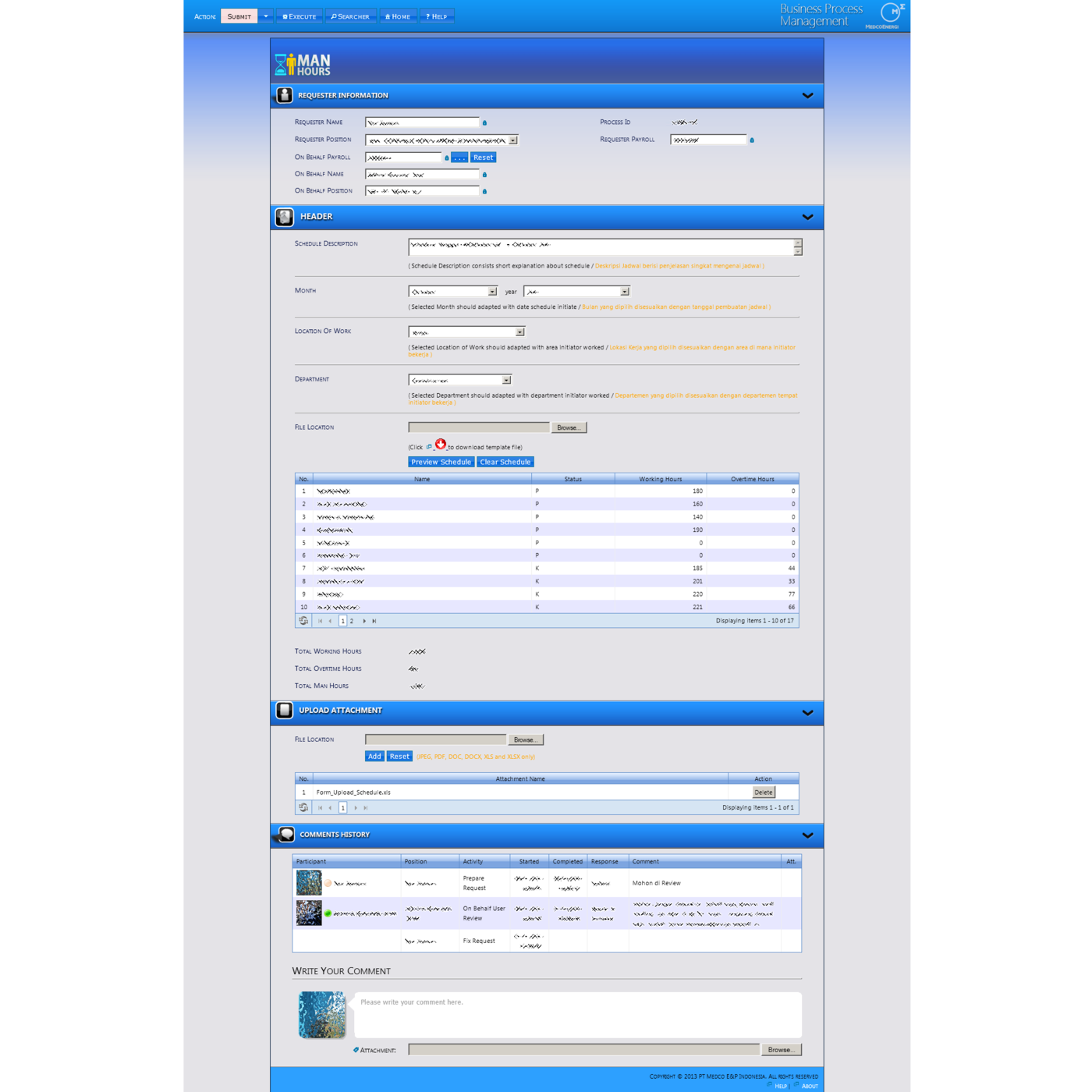Refresh the schedule table with the refresh icon
The image size is (1092, 1092).
tap(303, 621)
